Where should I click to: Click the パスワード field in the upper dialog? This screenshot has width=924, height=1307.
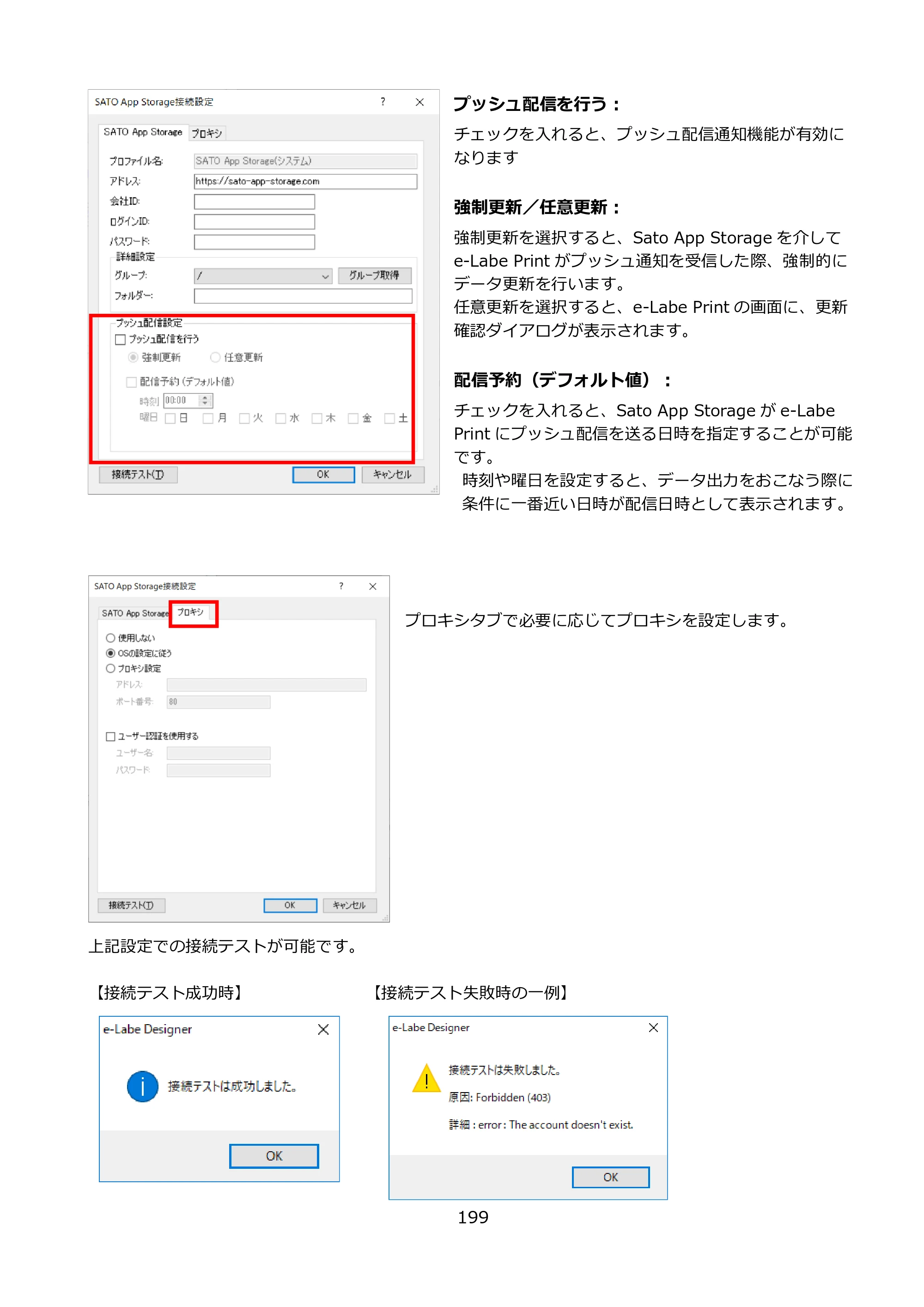click(254, 242)
